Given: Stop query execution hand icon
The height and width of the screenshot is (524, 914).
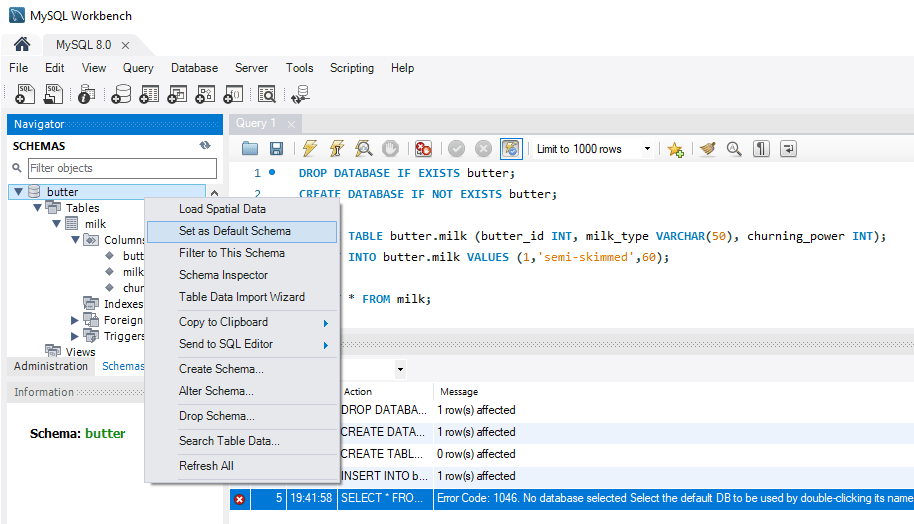Looking at the screenshot, I should tap(391, 149).
